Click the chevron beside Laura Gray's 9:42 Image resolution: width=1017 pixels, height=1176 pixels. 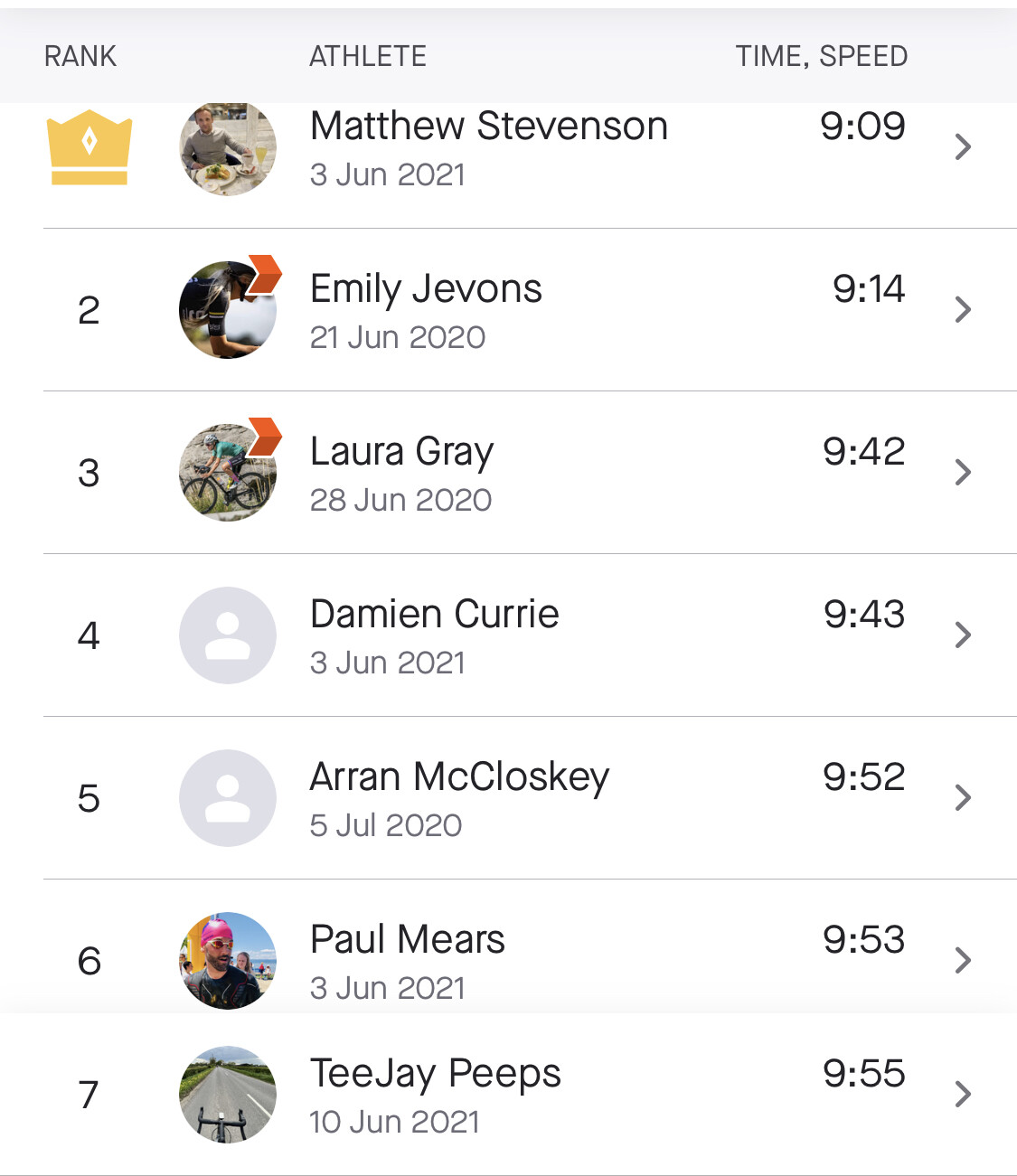coord(963,473)
